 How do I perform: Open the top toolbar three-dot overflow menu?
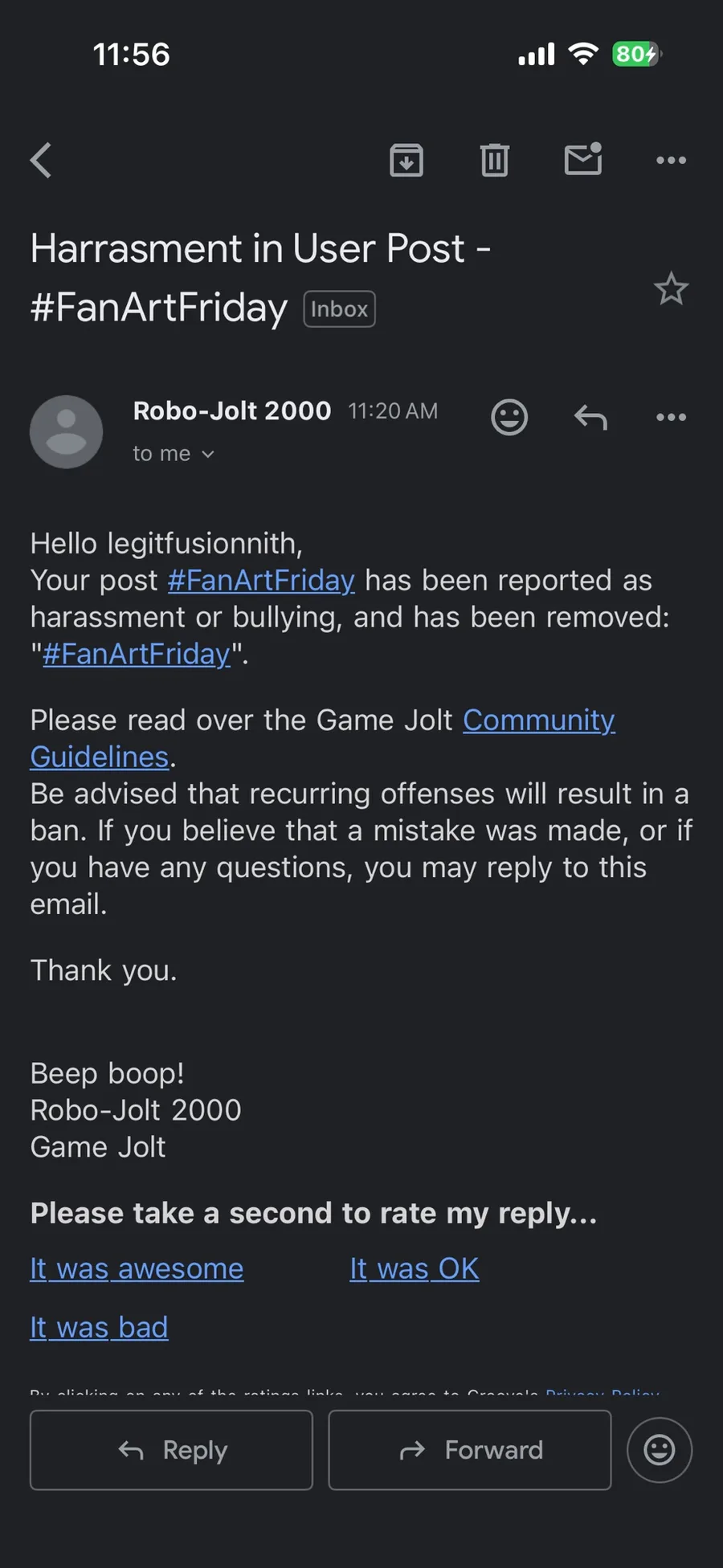(x=671, y=160)
